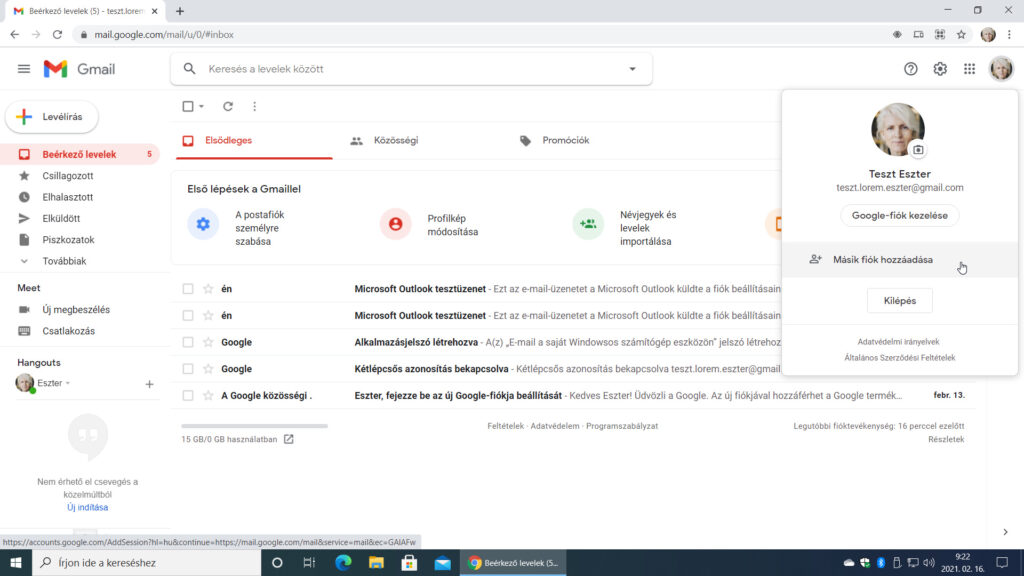This screenshot has height=576, width=1024.
Task: Click the Gmail logo
Action: tap(79, 69)
